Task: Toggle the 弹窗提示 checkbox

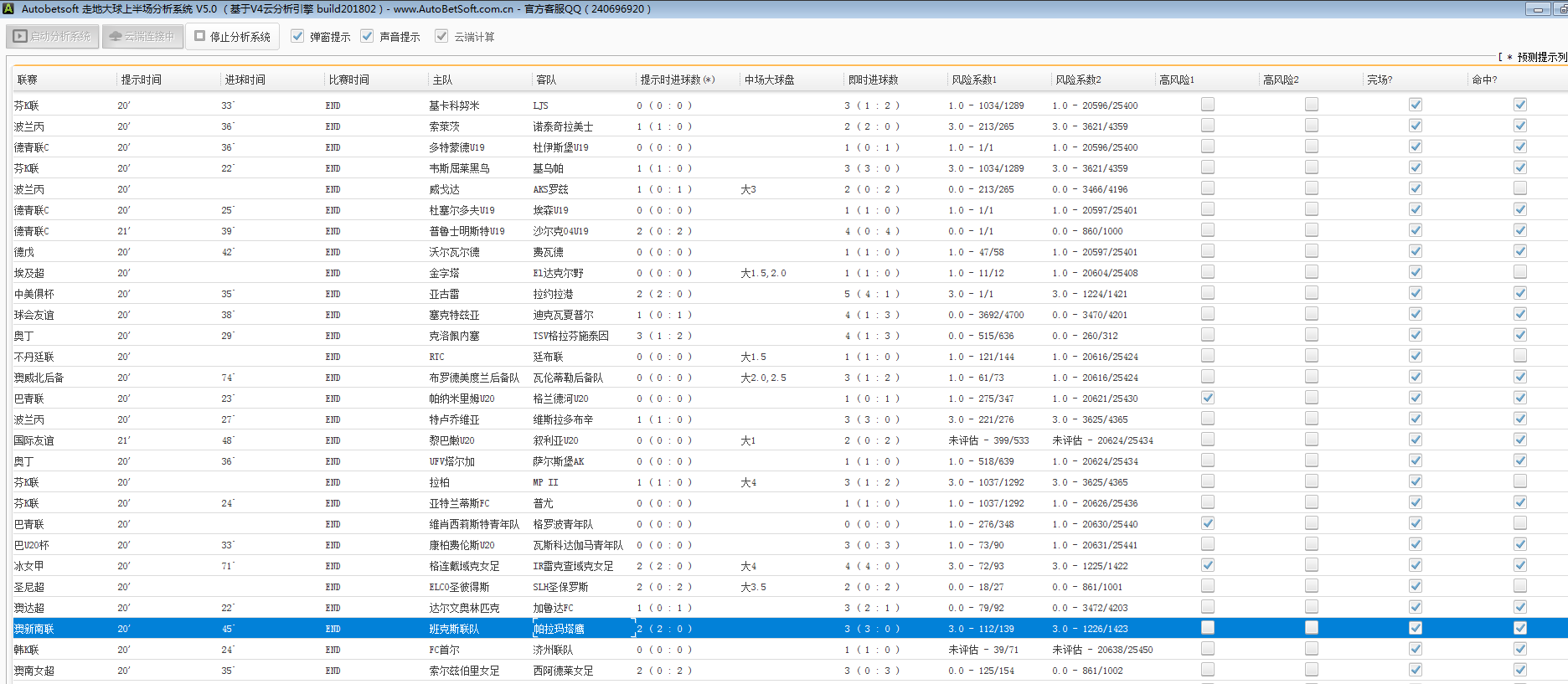Action: click(x=297, y=37)
